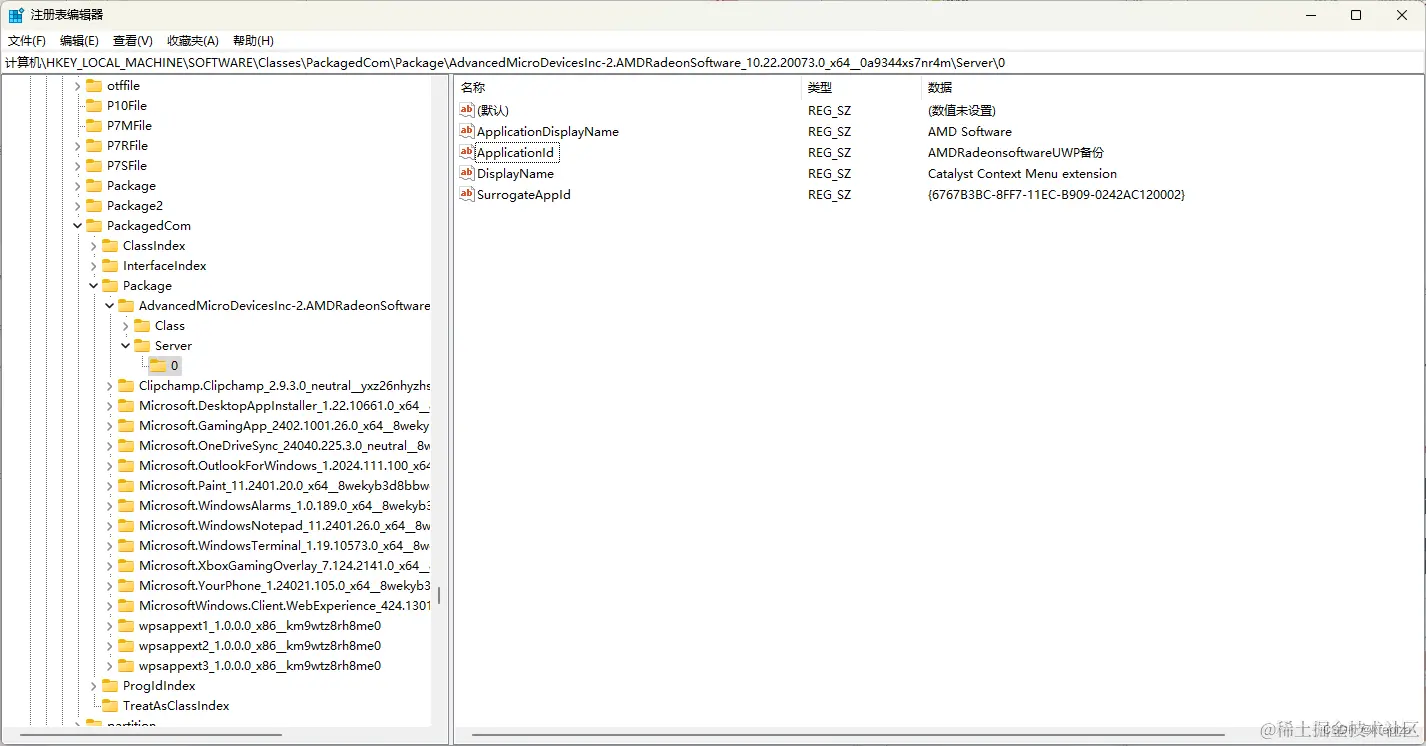Expand the Package2 tree node
Viewport: 1426px width, 746px height.
78,206
